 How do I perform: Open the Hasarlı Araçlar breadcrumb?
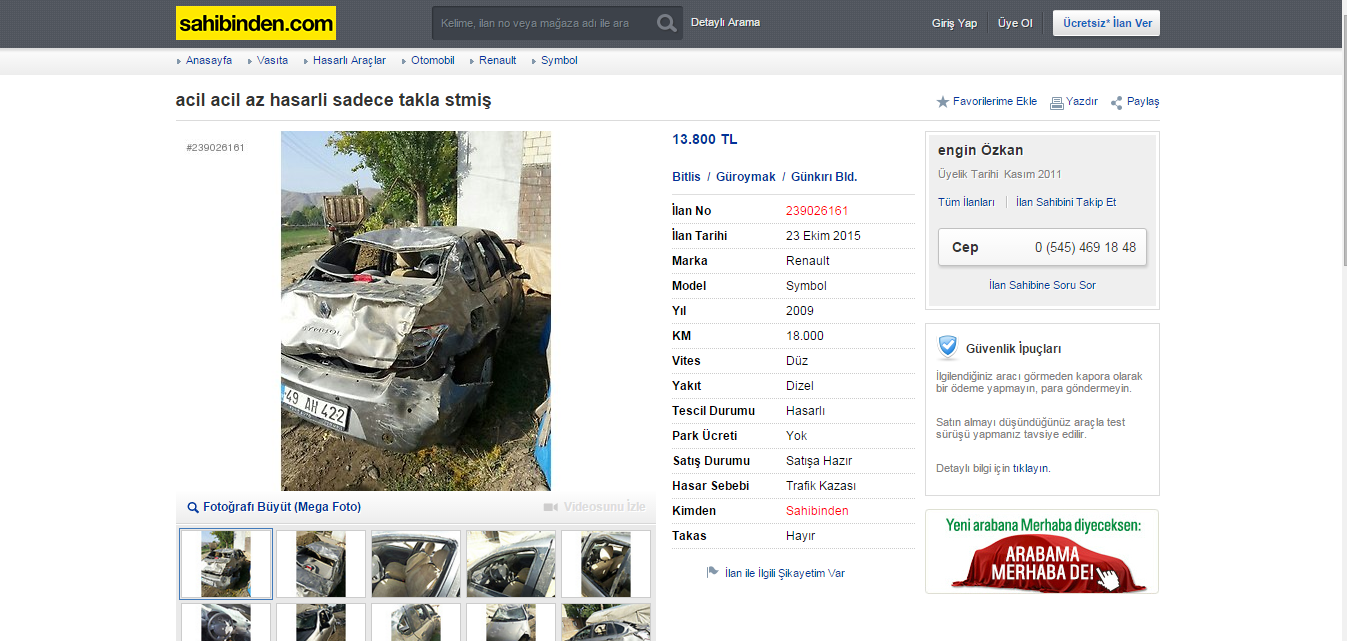349,60
